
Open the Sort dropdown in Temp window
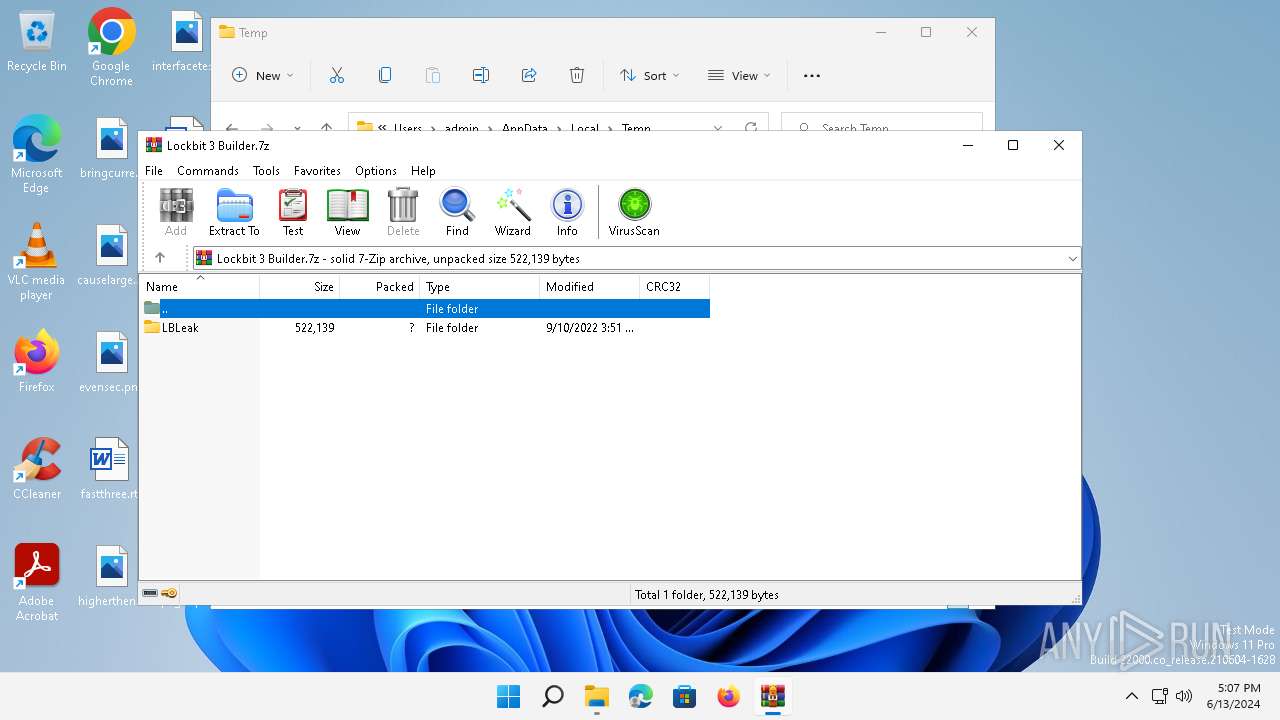coord(649,75)
